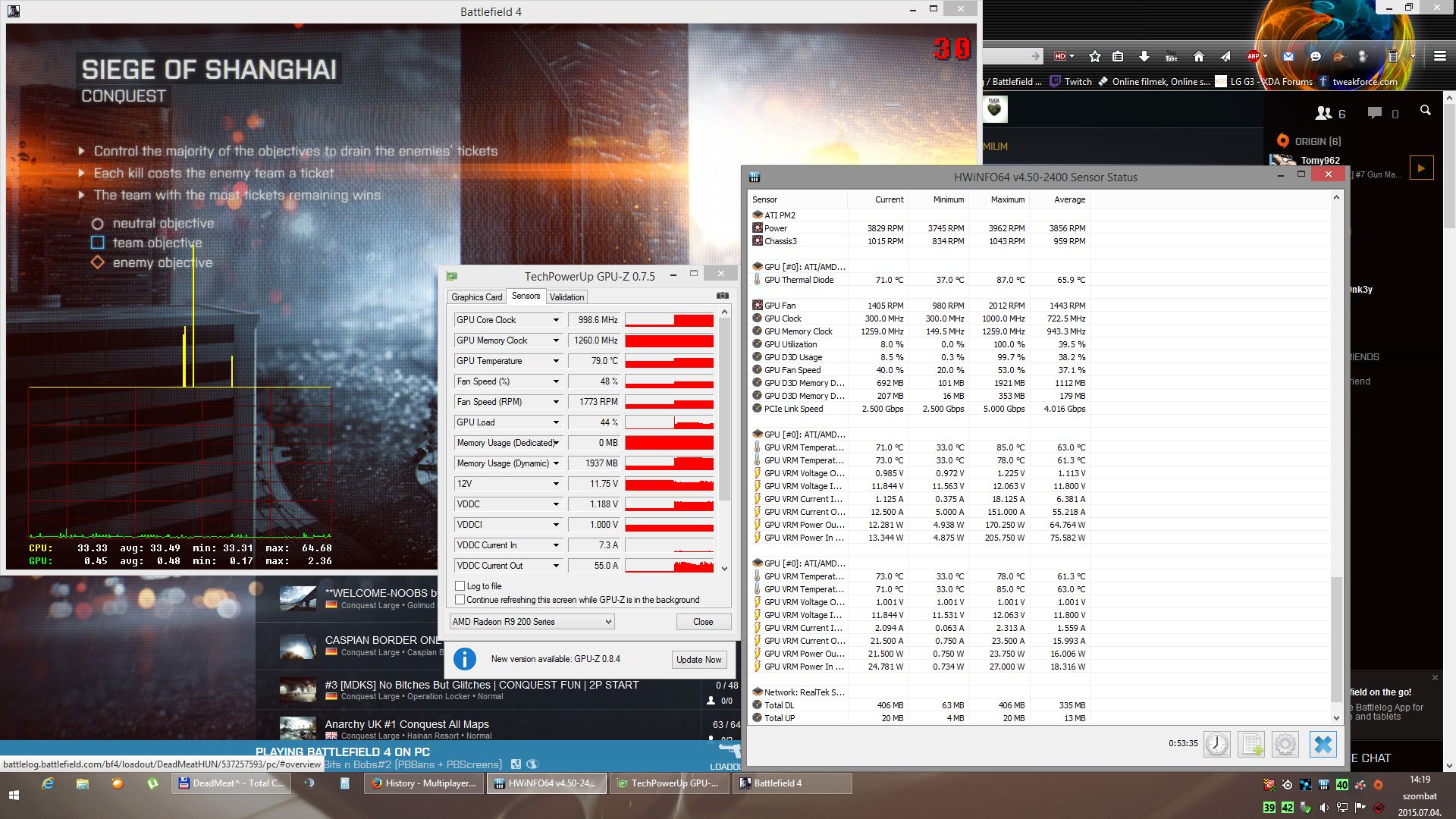Image resolution: width=1456 pixels, height=819 pixels.
Task: Open VDDC Current Out sensor dropdown
Action: coord(556,566)
